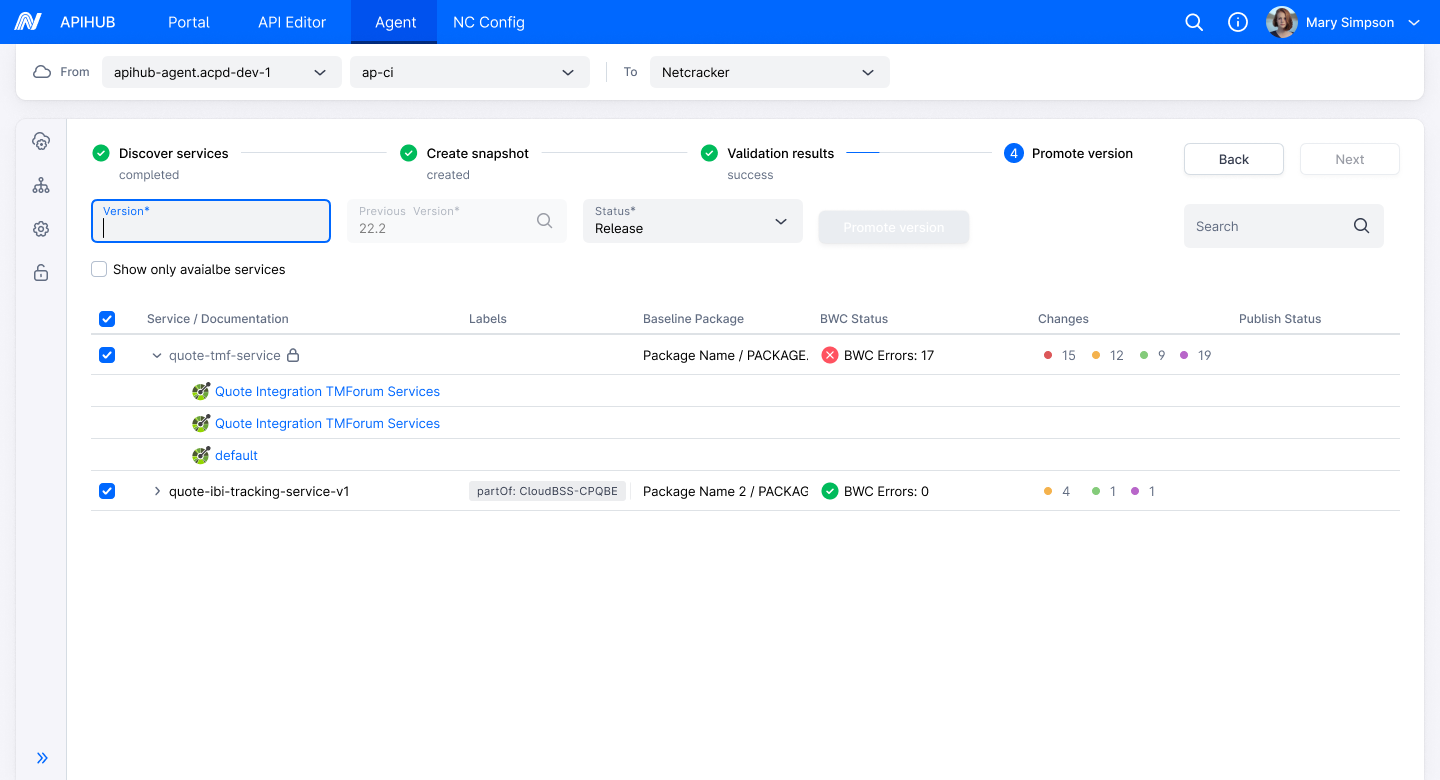Open first Quote Integration TMForum Services link
This screenshot has width=1440, height=780.
tap(327, 391)
